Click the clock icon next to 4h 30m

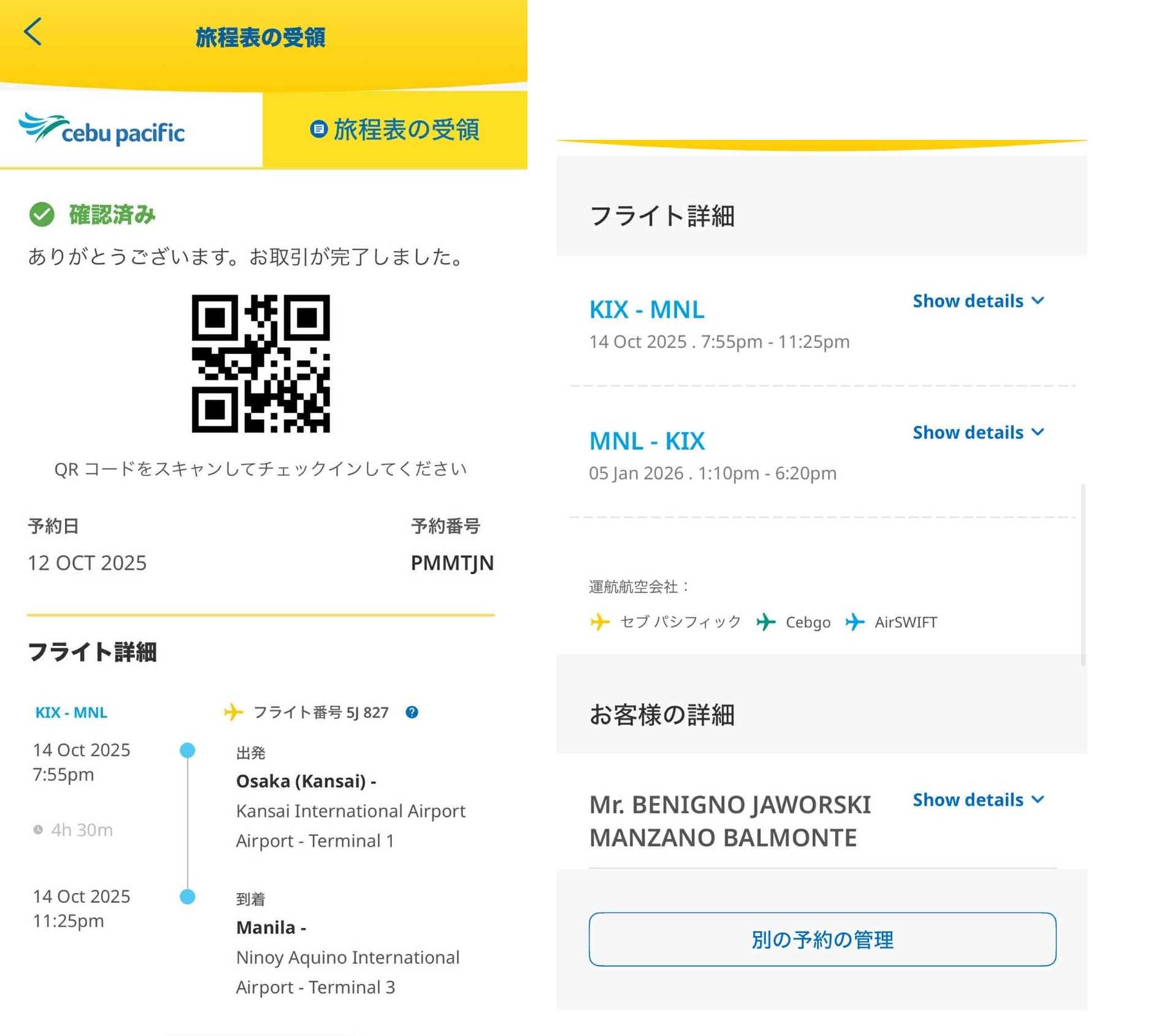click(x=38, y=830)
